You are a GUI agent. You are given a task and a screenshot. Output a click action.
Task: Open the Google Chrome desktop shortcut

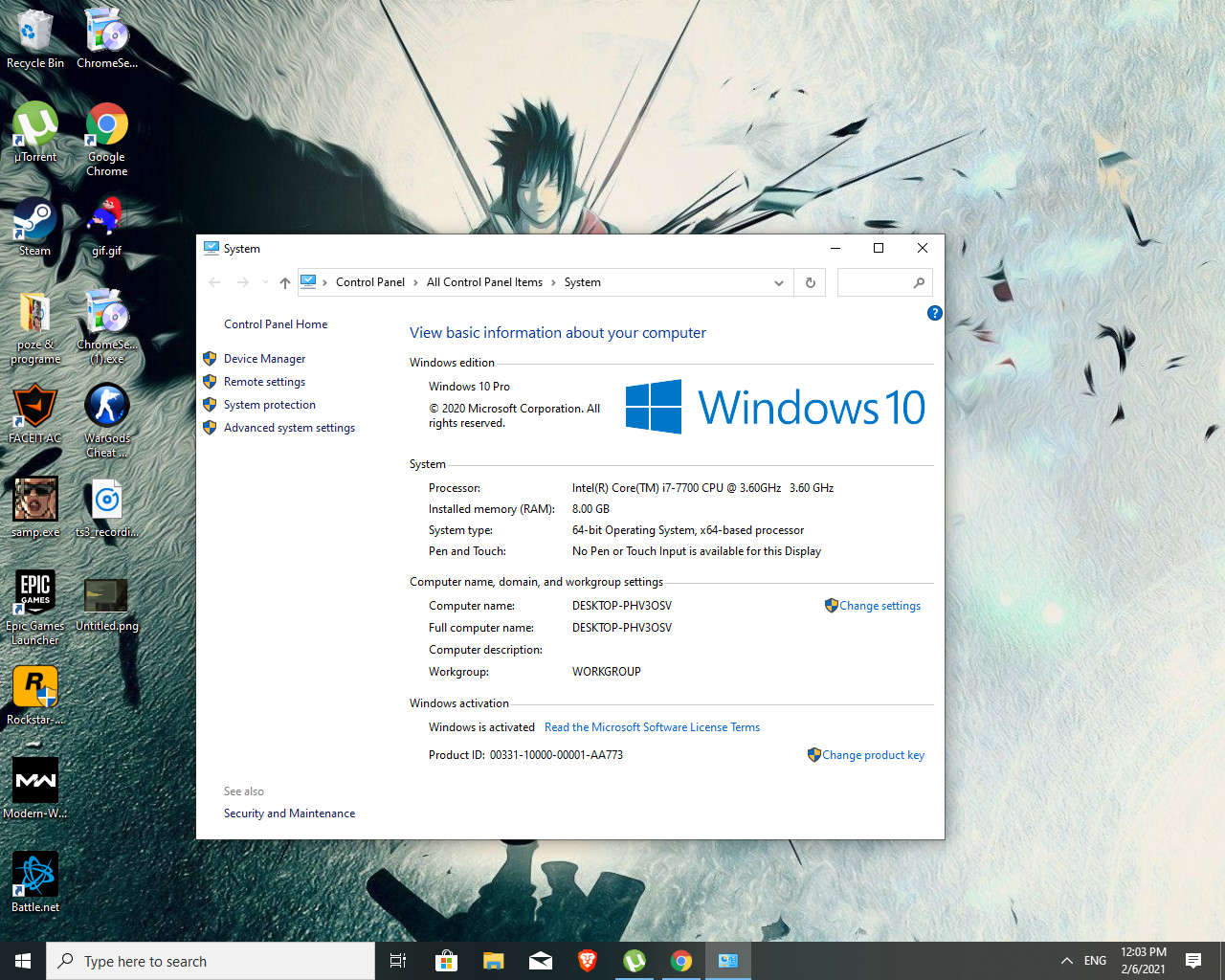click(x=107, y=139)
